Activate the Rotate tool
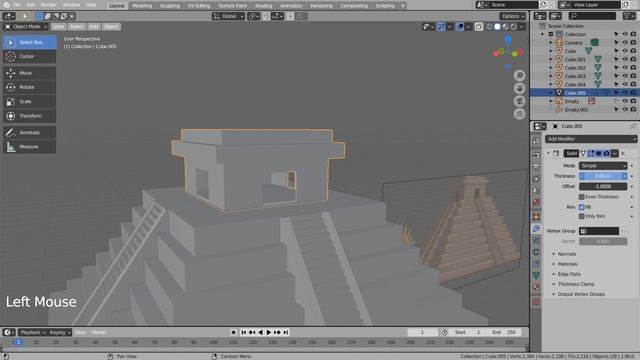Screen dimensions: 640x360 [x=29, y=87]
